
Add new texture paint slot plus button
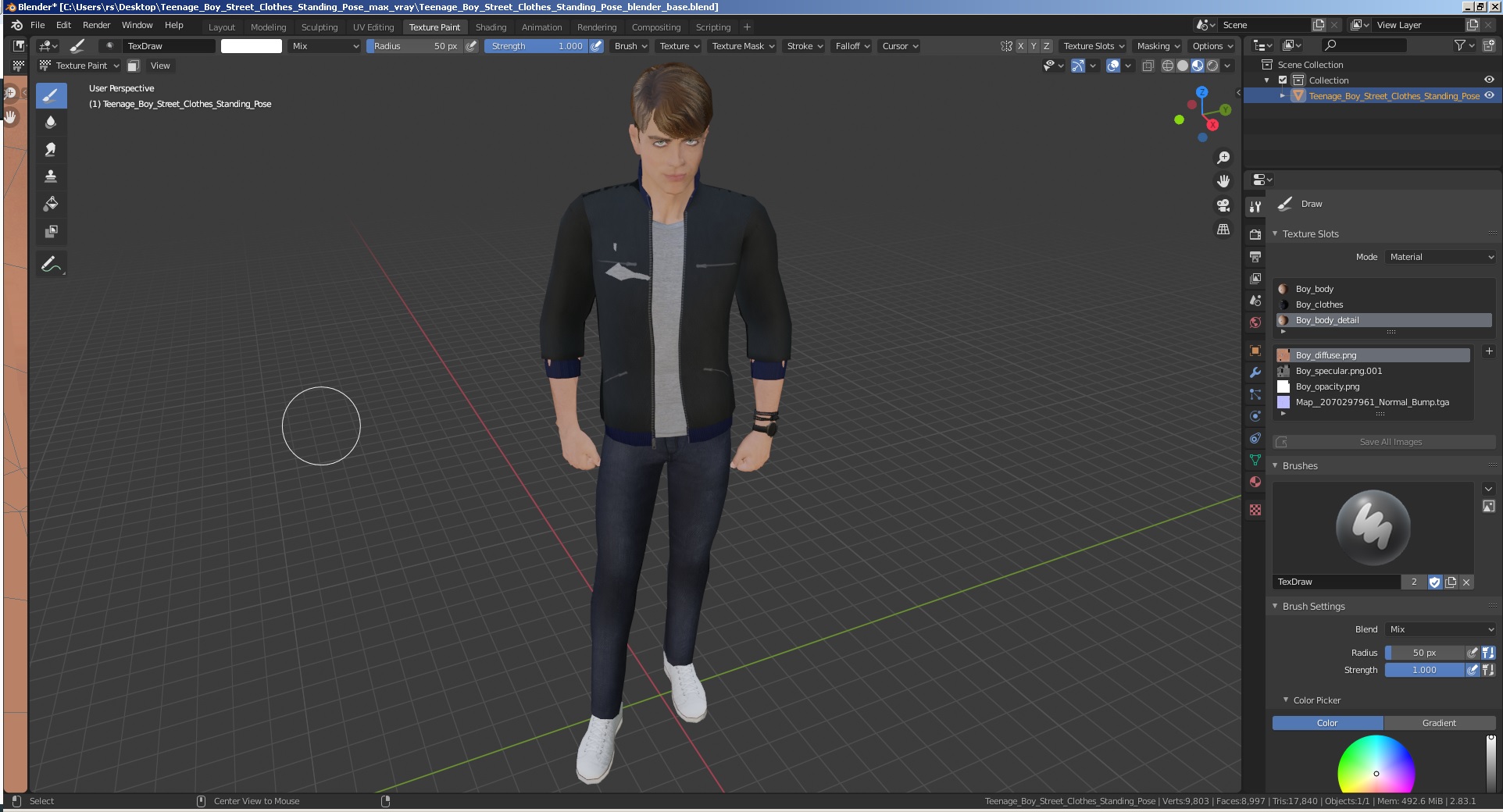pyautogui.click(x=1488, y=352)
